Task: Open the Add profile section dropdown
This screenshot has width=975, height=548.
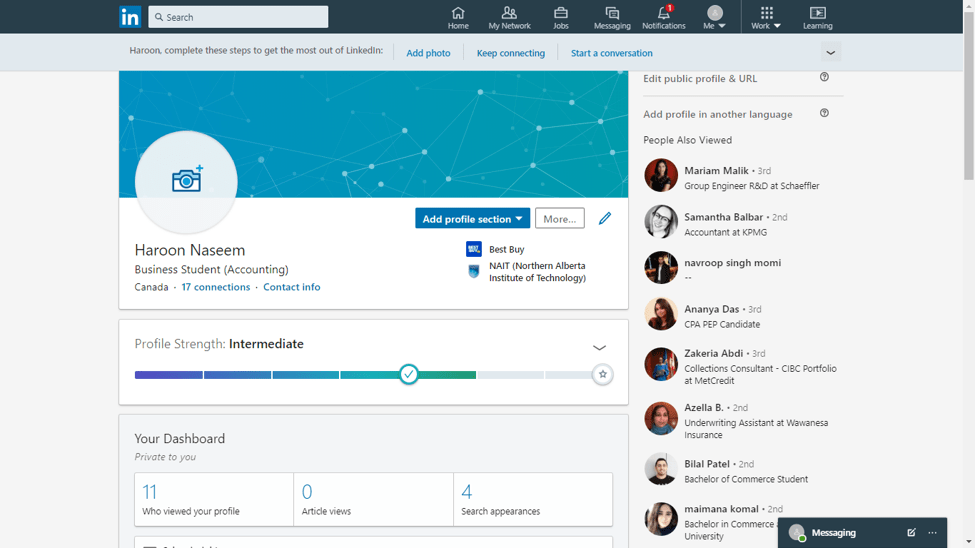Action: click(472, 219)
